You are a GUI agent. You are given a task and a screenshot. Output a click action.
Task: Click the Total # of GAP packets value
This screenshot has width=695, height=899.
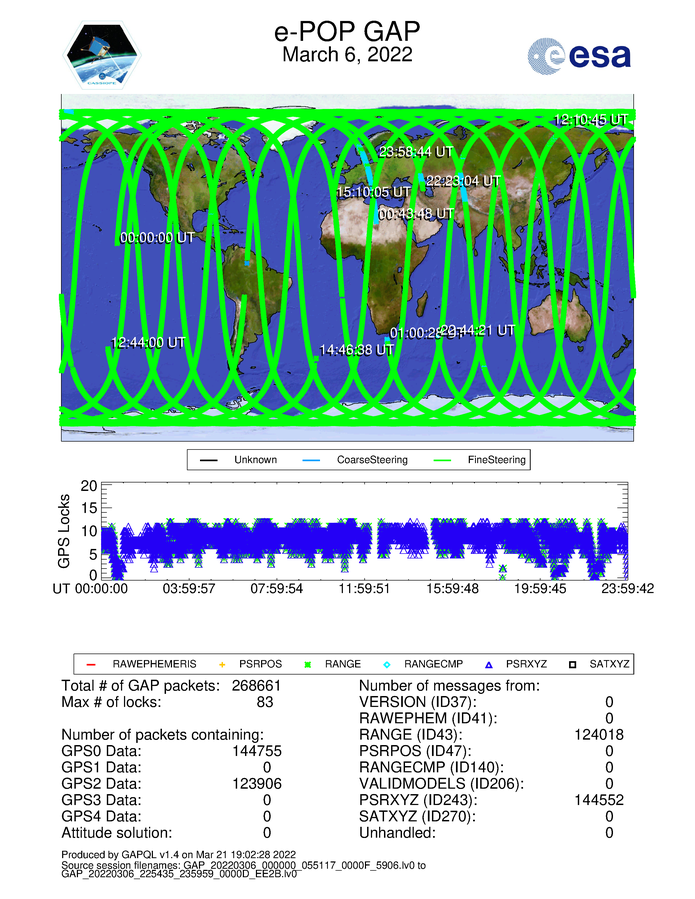point(253,686)
